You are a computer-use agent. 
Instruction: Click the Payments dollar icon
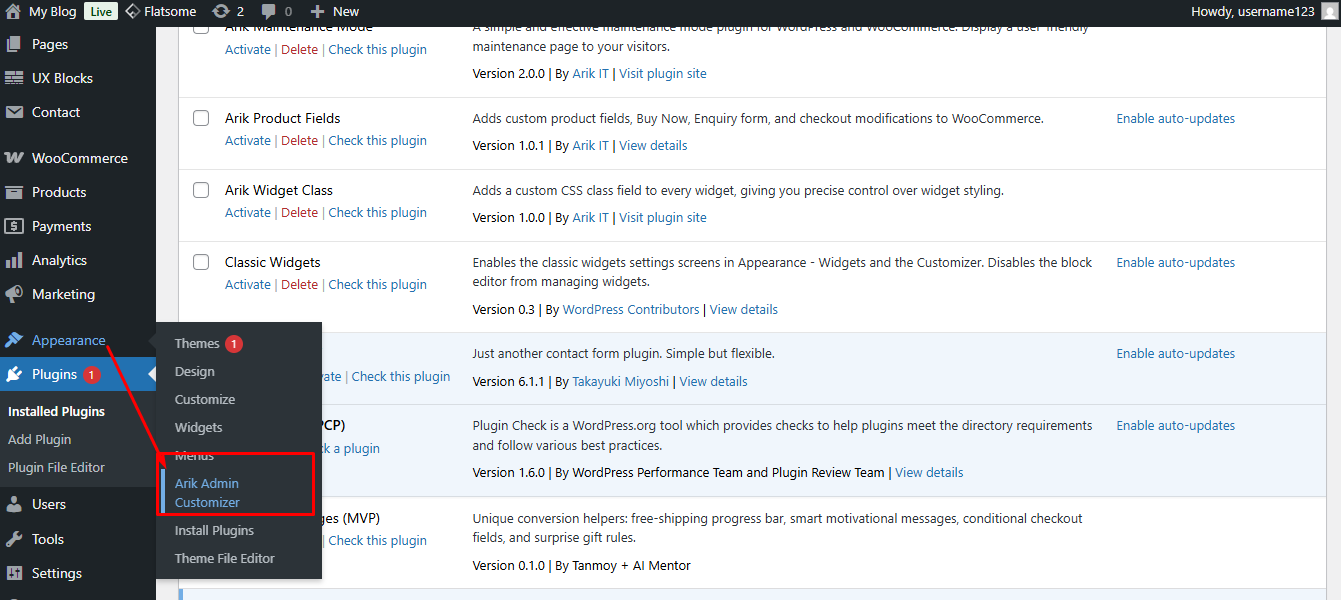point(14,226)
